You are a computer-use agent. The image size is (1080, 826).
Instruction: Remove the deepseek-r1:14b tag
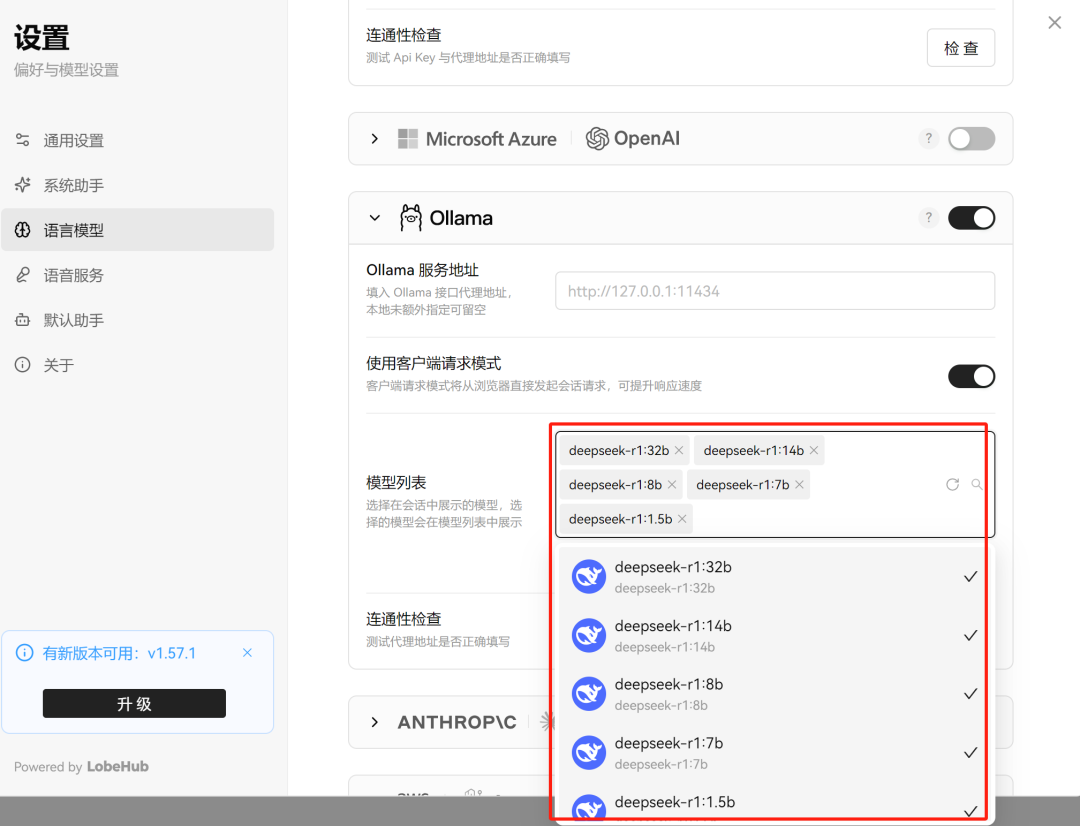click(814, 451)
